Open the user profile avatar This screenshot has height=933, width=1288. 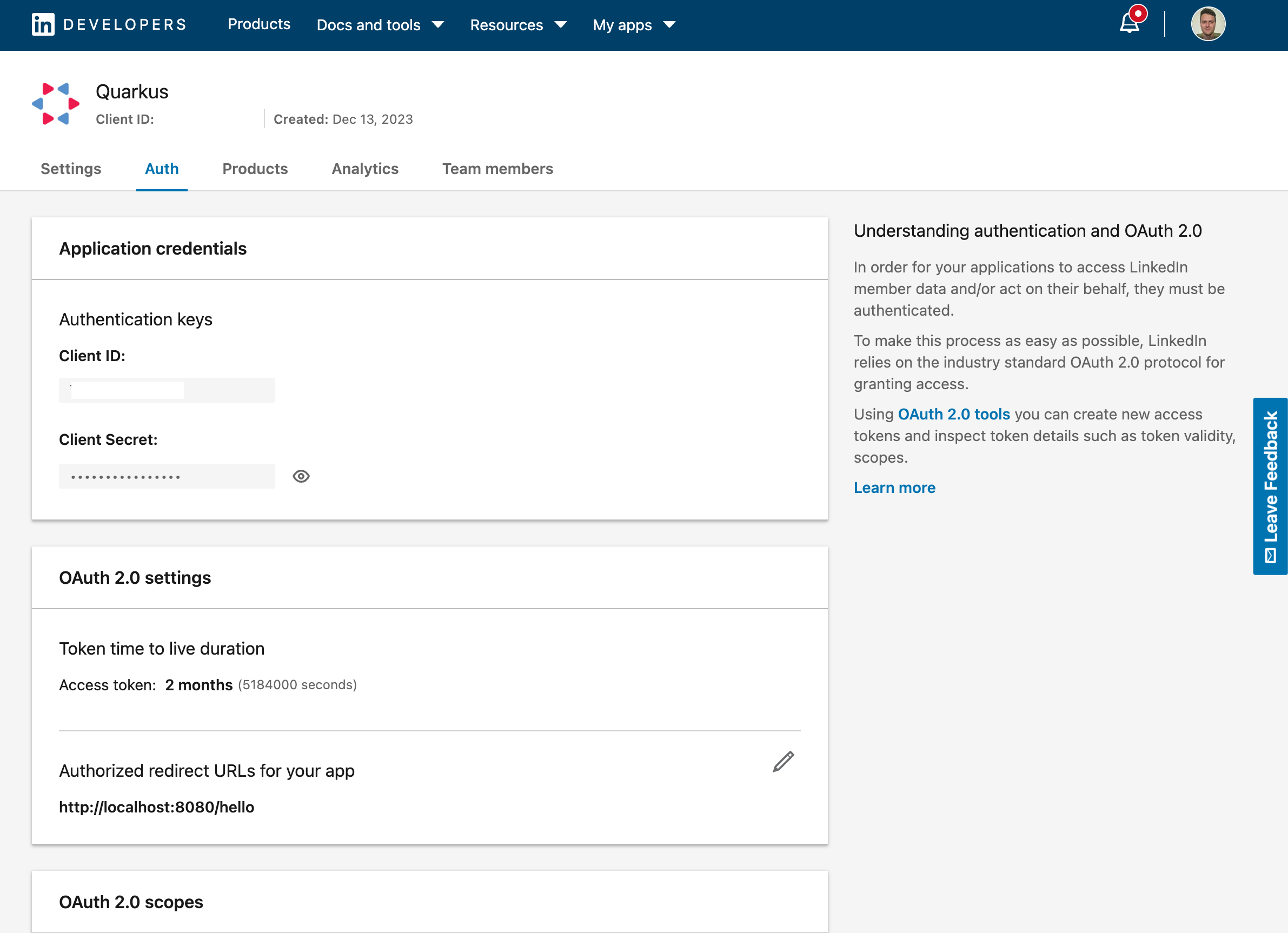pyautogui.click(x=1208, y=24)
